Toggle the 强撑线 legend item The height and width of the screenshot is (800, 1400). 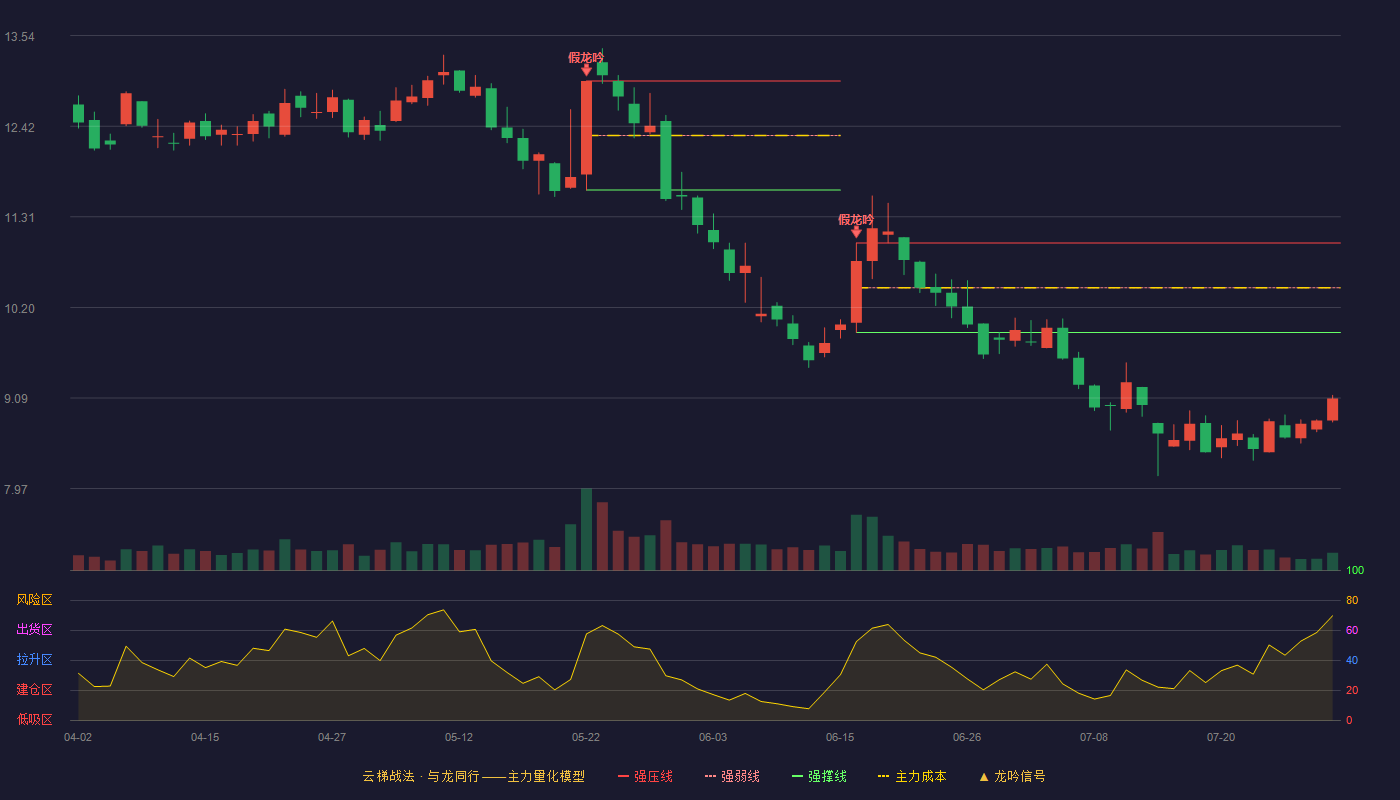coord(819,776)
